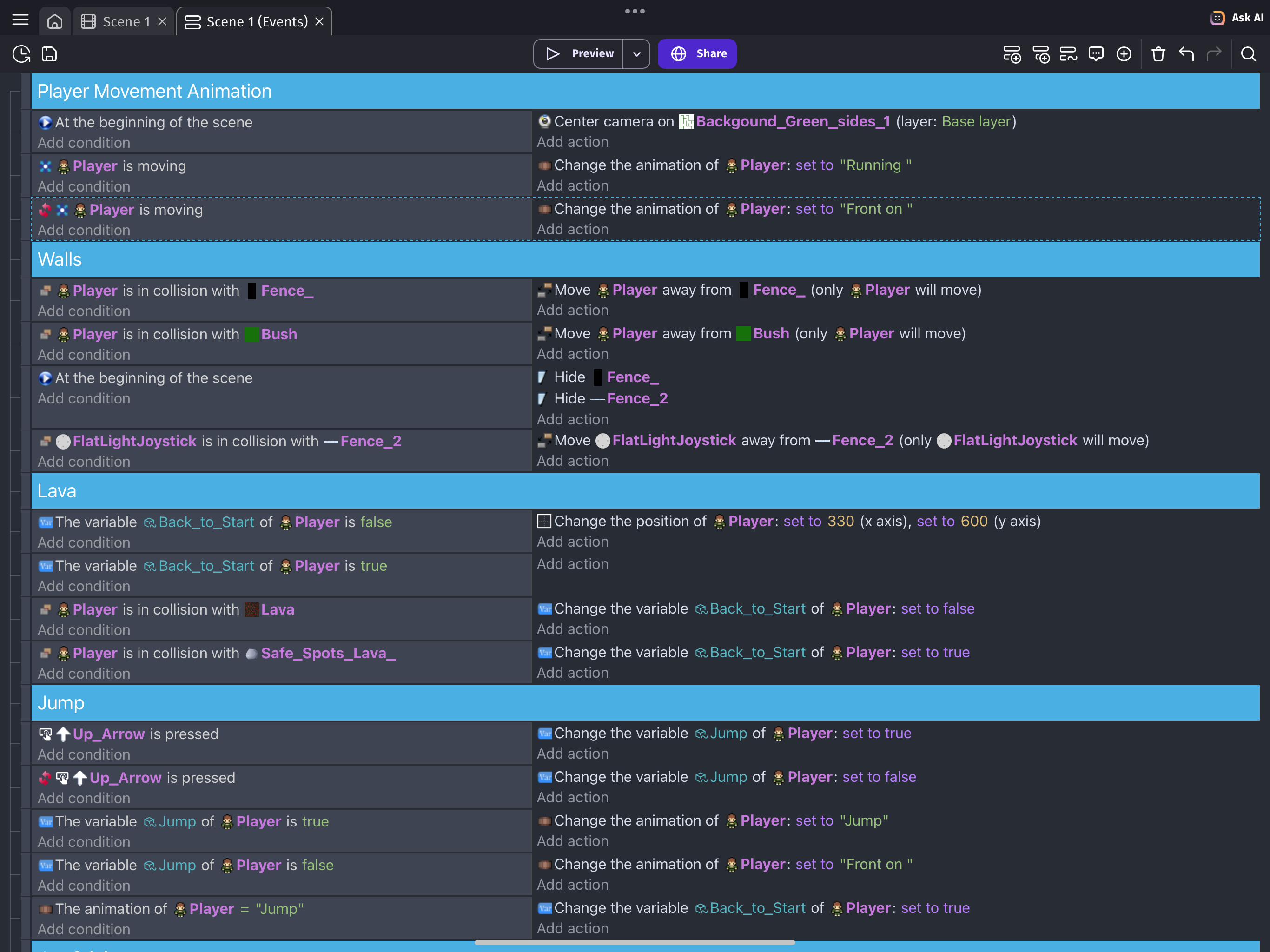The image size is (1270, 952).
Task: Add a sub-event to selected event
Action: pyautogui.click(x=1041, y=54)
